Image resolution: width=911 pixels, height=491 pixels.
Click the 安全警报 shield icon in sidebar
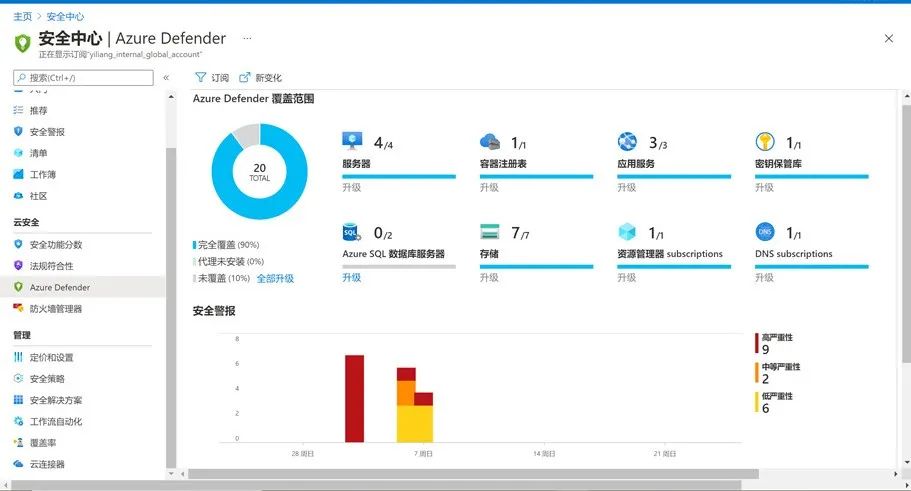click(19, 131)
